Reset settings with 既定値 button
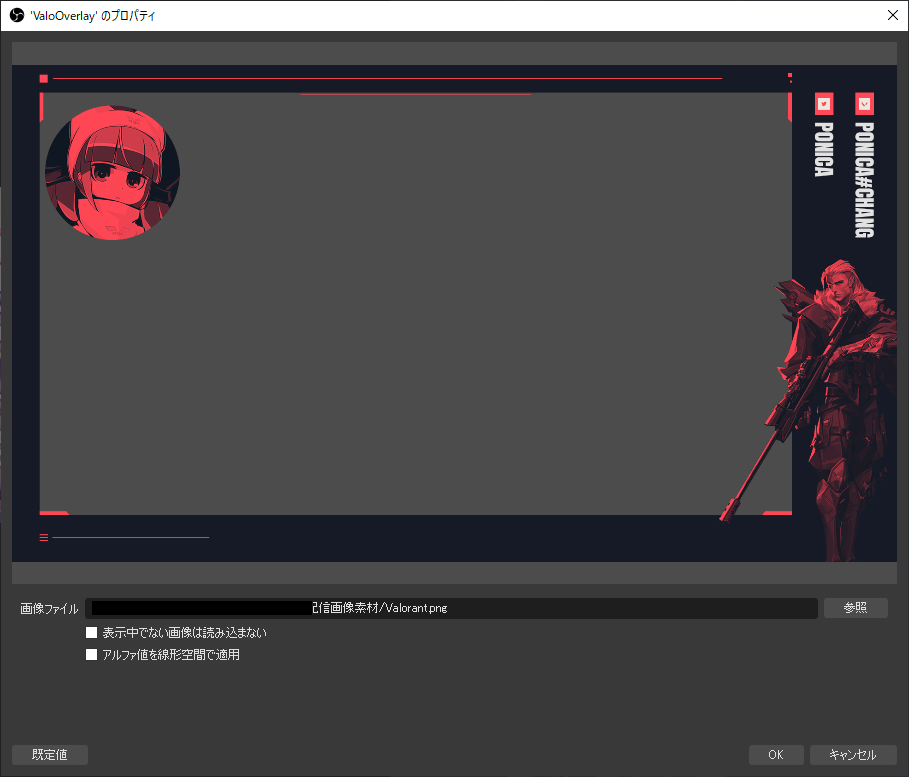Screen dimensions: 909x777 [50, 754]
